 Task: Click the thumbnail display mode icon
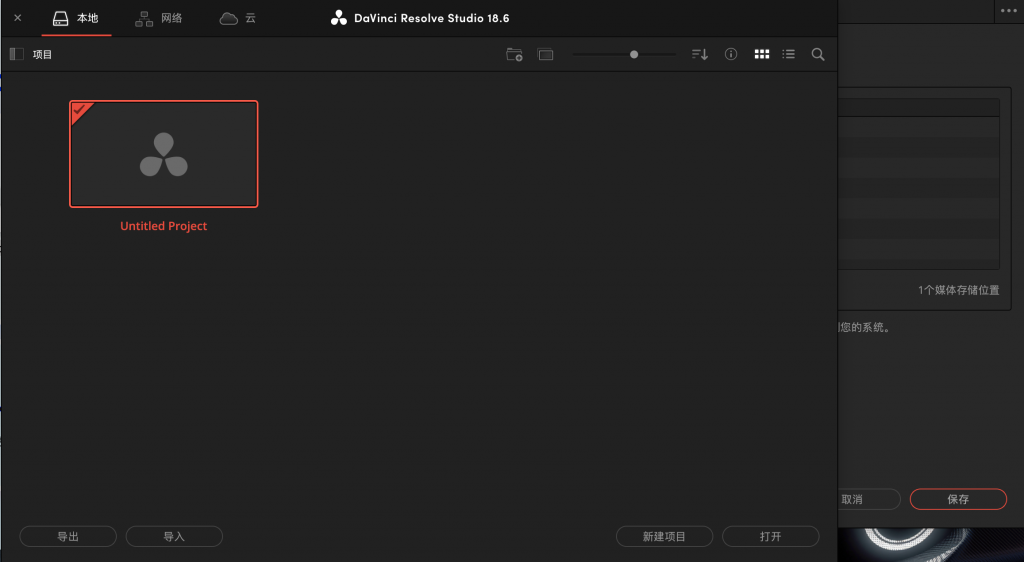pyautogui.click(x=545, y=54)
